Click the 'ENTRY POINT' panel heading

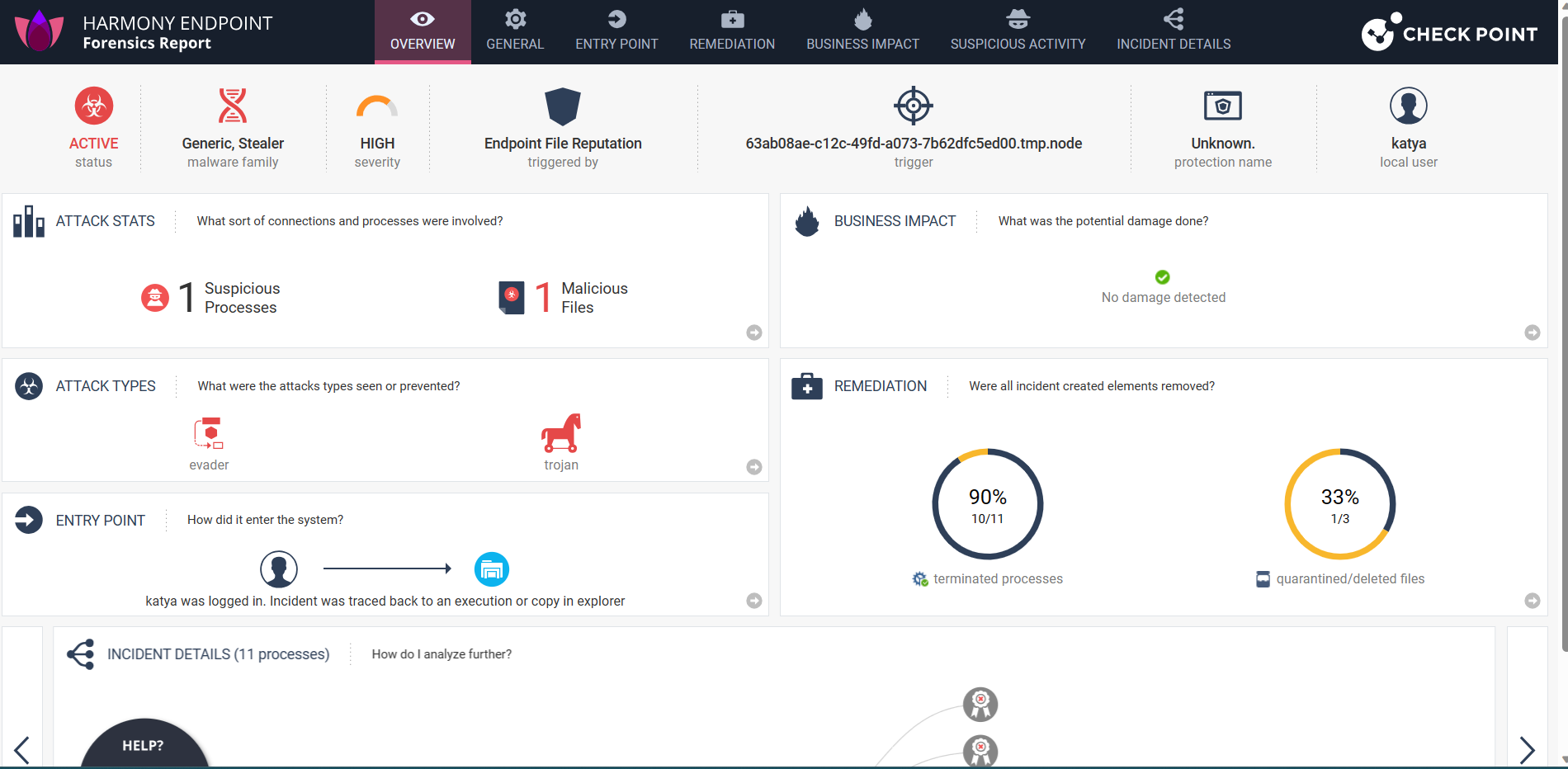pyautogui.click(x=101, y=521)
